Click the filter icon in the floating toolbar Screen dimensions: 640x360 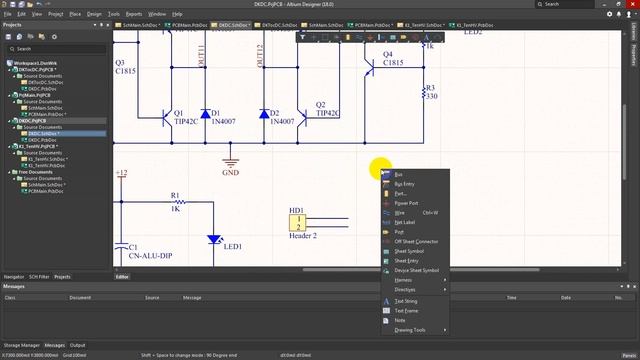(302, 37)
